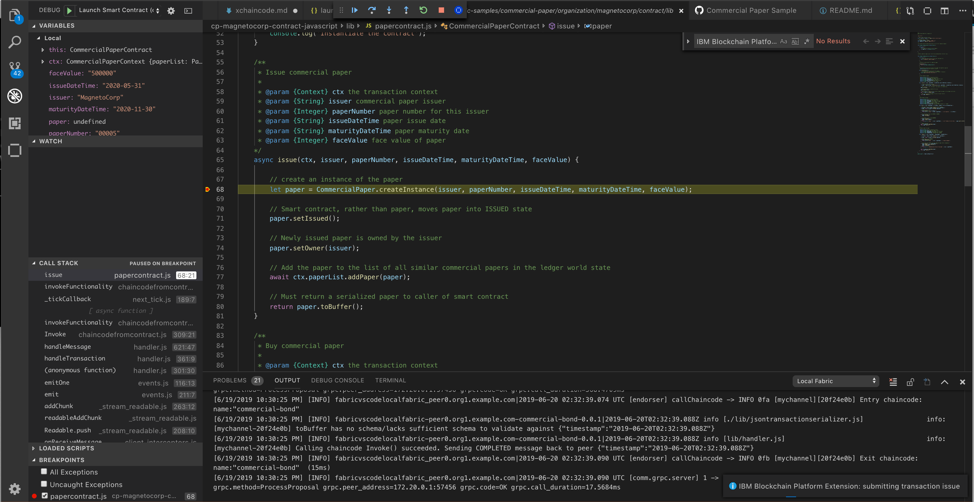Toggle All Exceptions breakpoint checkbox
Viewport: 974px width, 502px height.
(x=44, y=472)
